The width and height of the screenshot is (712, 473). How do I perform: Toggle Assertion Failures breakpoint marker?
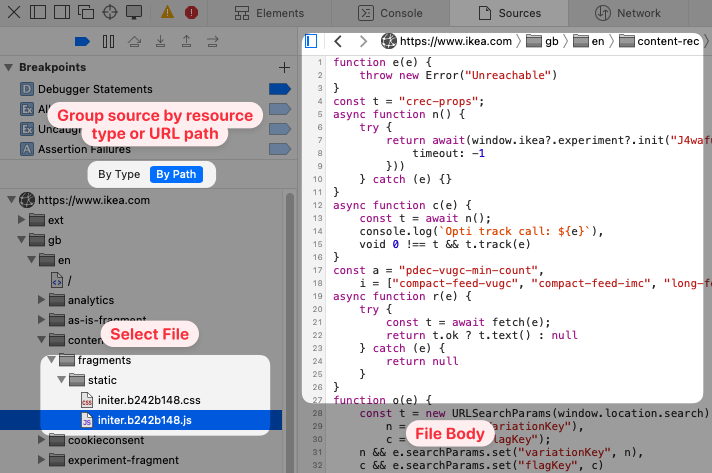click(x=280, y=149)
